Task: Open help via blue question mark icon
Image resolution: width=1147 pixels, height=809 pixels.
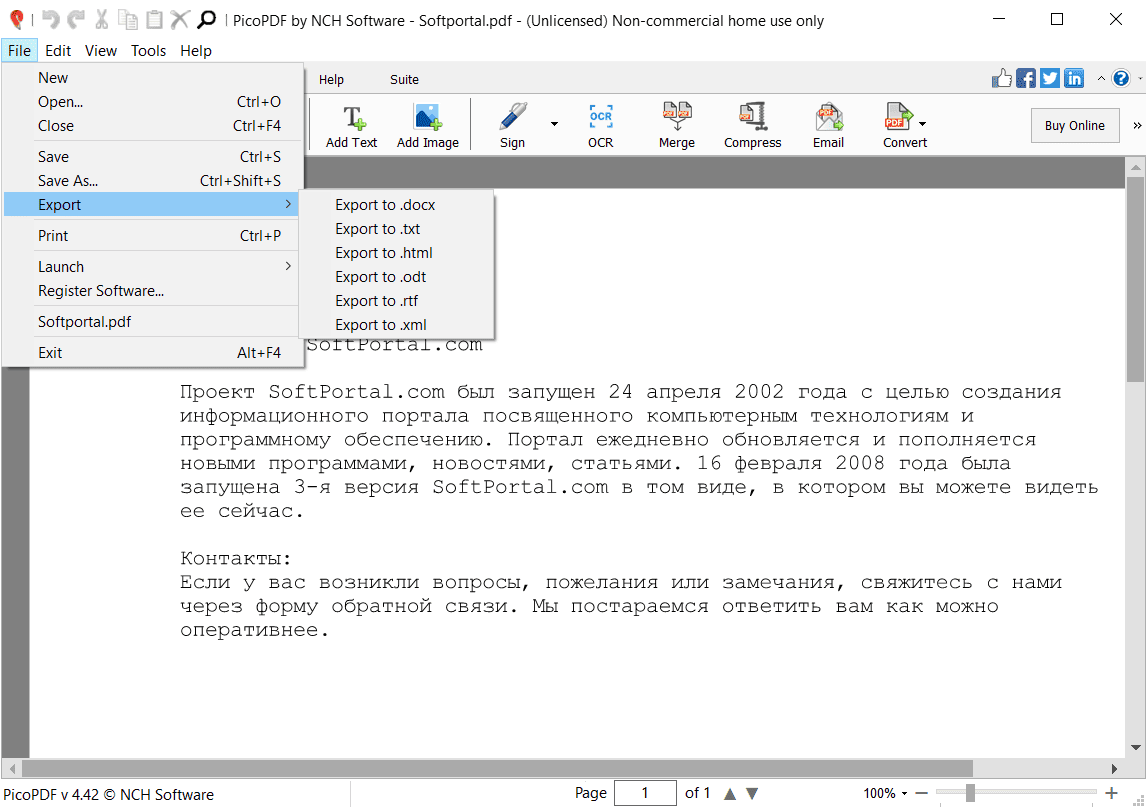Action: (1121, 78)
